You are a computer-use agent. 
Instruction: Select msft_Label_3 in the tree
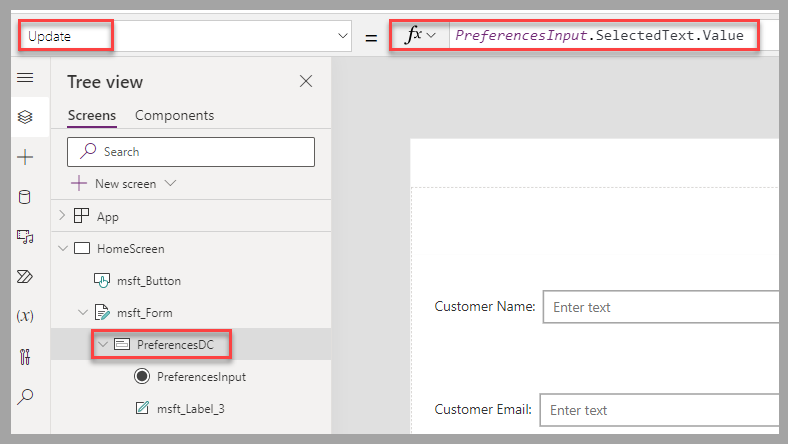191,409
